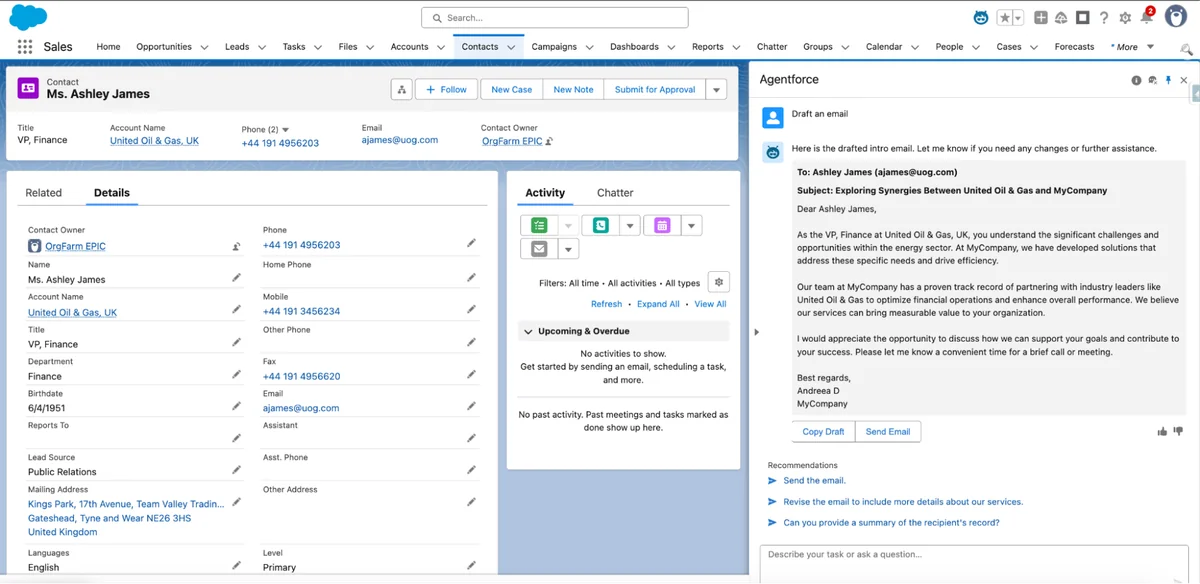Open the favorites list dropdown arrow
Screen dimensions: 1200x584
point(1018,18)
